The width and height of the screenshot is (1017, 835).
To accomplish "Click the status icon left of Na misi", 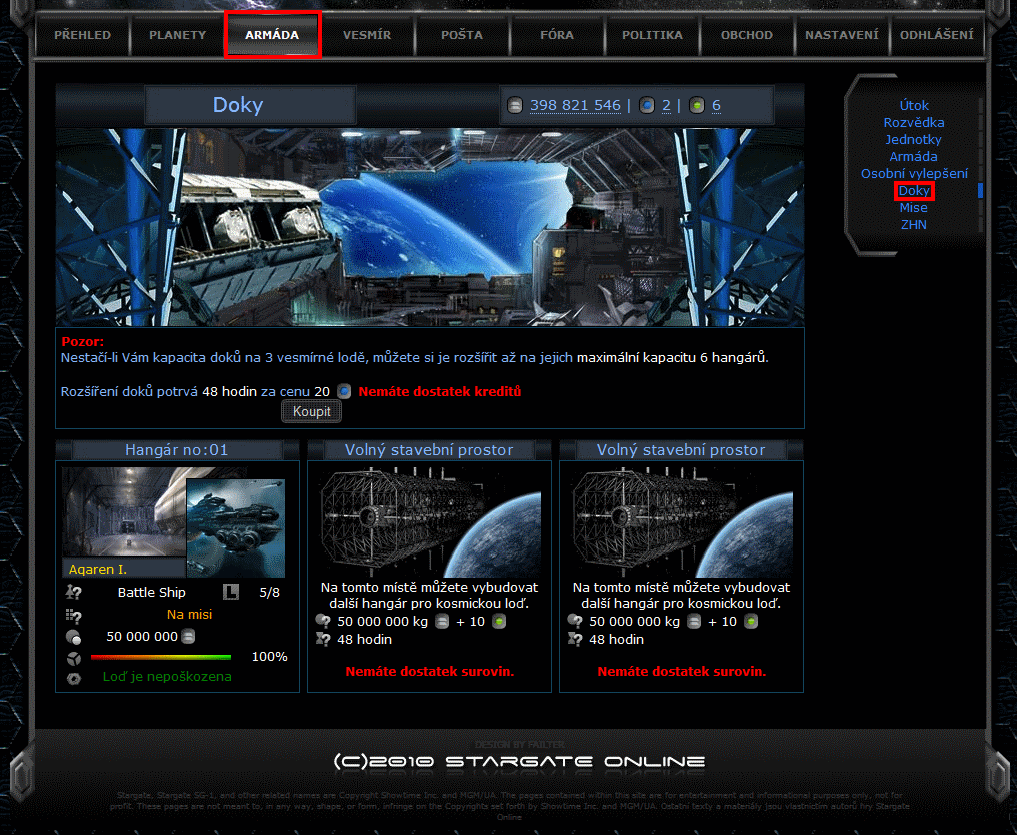I will (73, 616).
